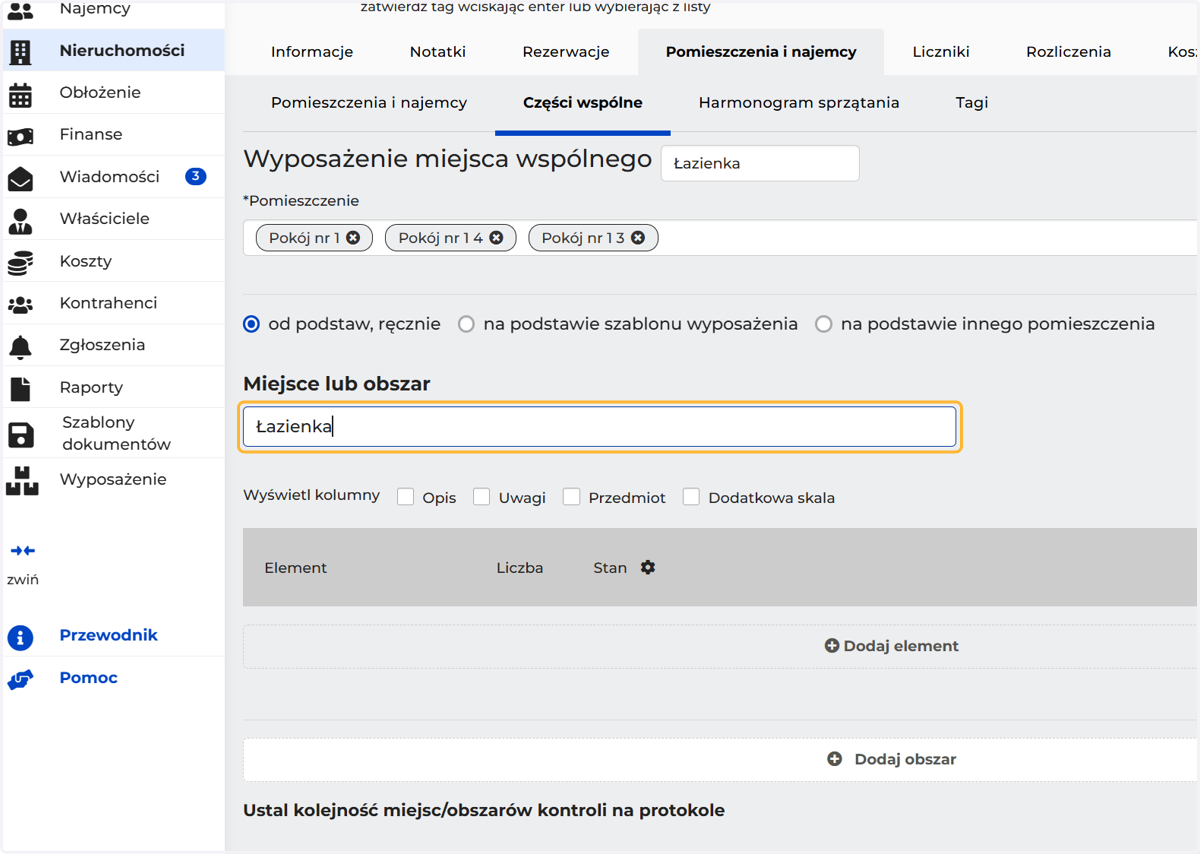Screen dimensions: 1200x854
Task: Click the Koszty coins icon
Action: tap(20, 263)
